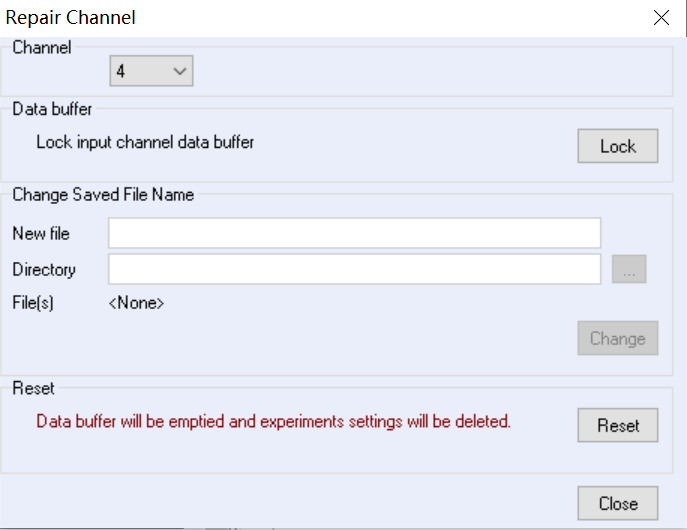
Task: Click the 'Lock input channel data buffer' text
Action: [x=145, y=142]
